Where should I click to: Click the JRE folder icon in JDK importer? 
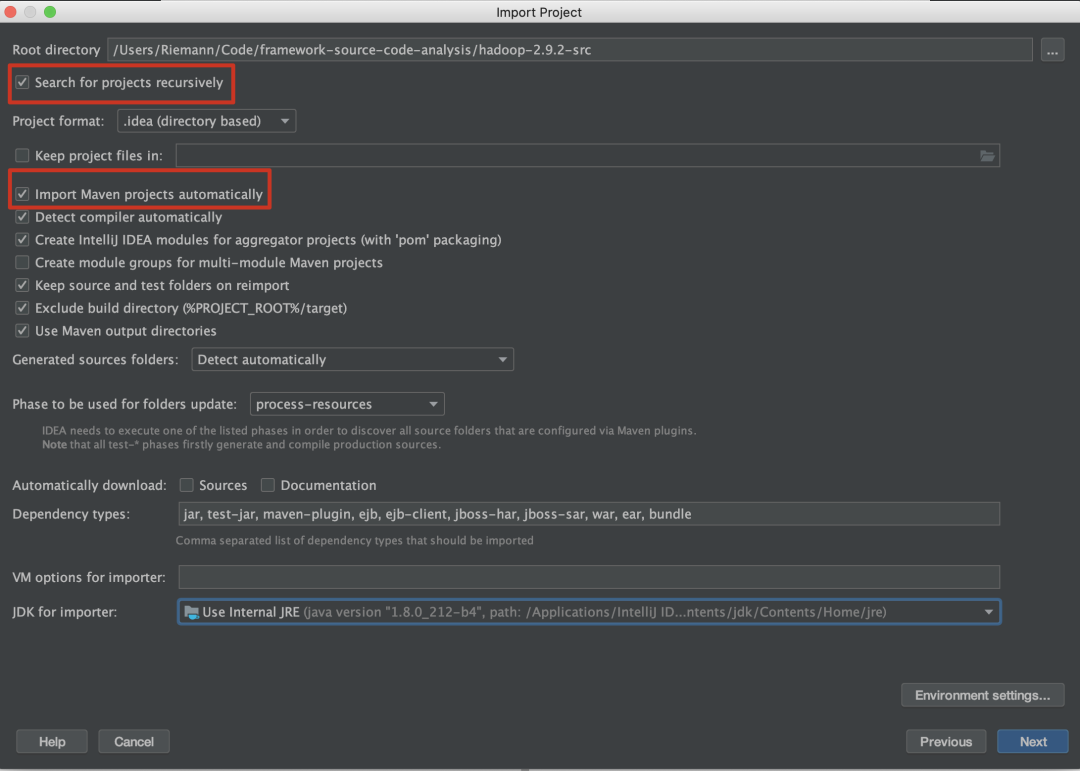tap(191, 613)
